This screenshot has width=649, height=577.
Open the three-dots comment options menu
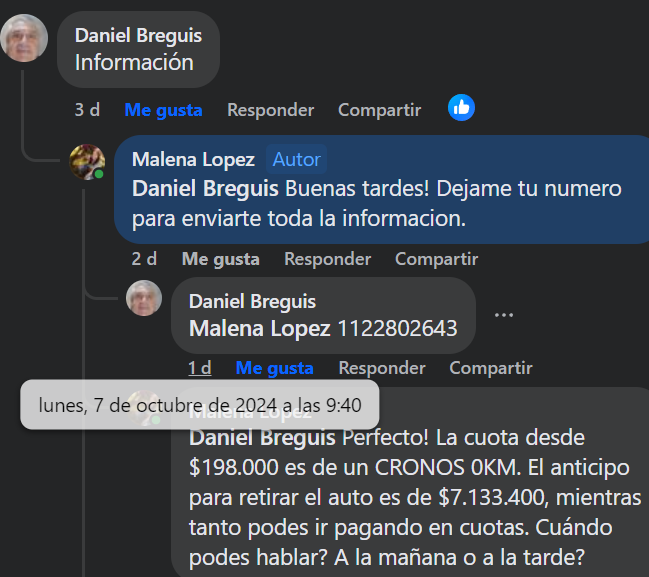[x=504, y=314]
